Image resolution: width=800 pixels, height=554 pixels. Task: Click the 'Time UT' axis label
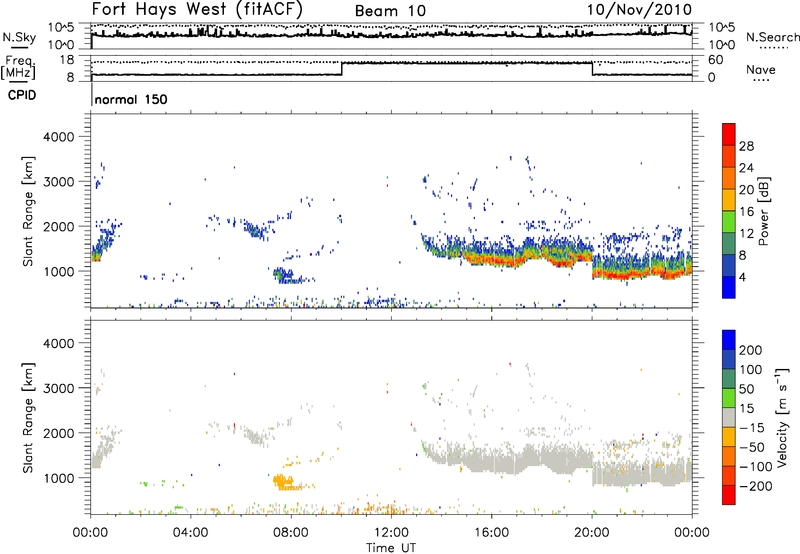tap(391, 548)
